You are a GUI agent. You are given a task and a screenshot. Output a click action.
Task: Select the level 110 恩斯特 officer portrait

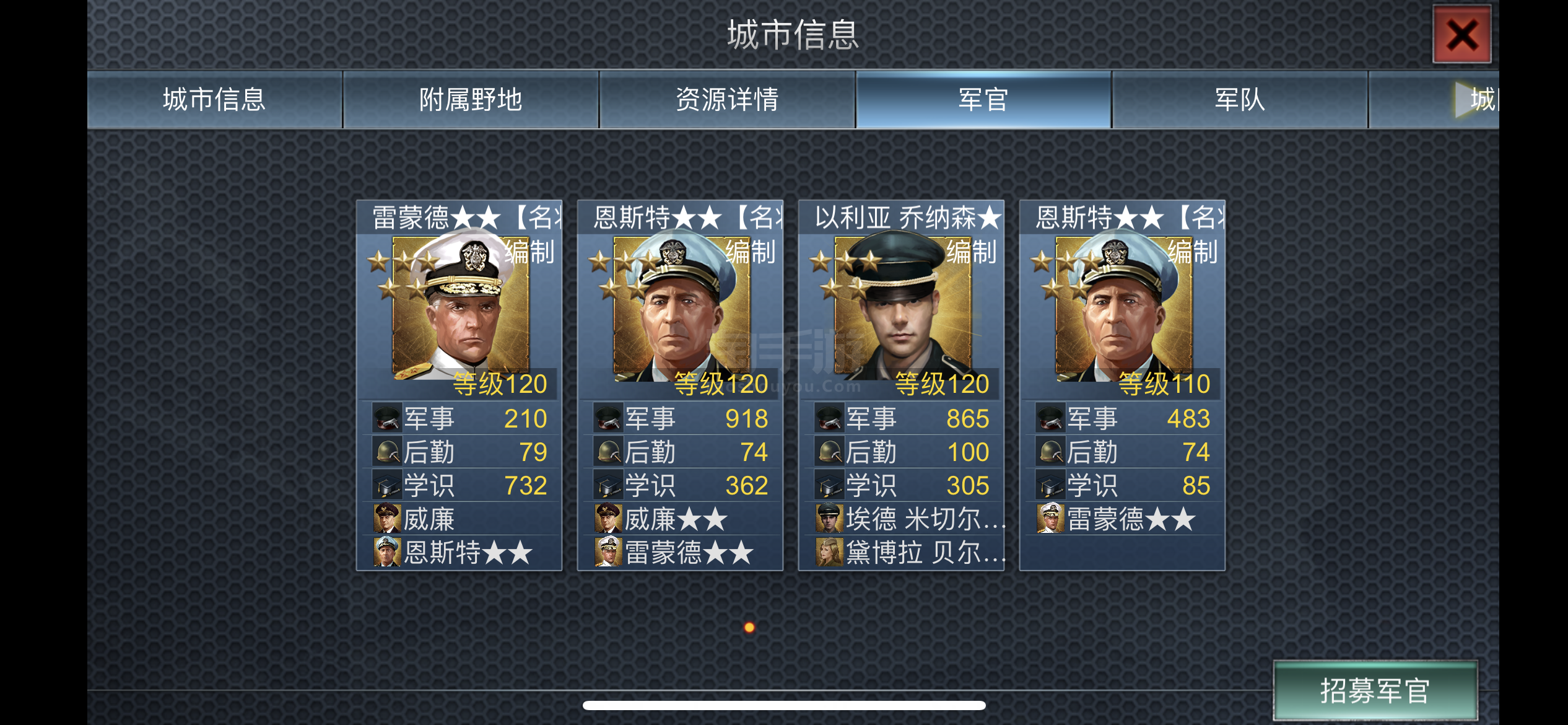(x=1124, y=309)
